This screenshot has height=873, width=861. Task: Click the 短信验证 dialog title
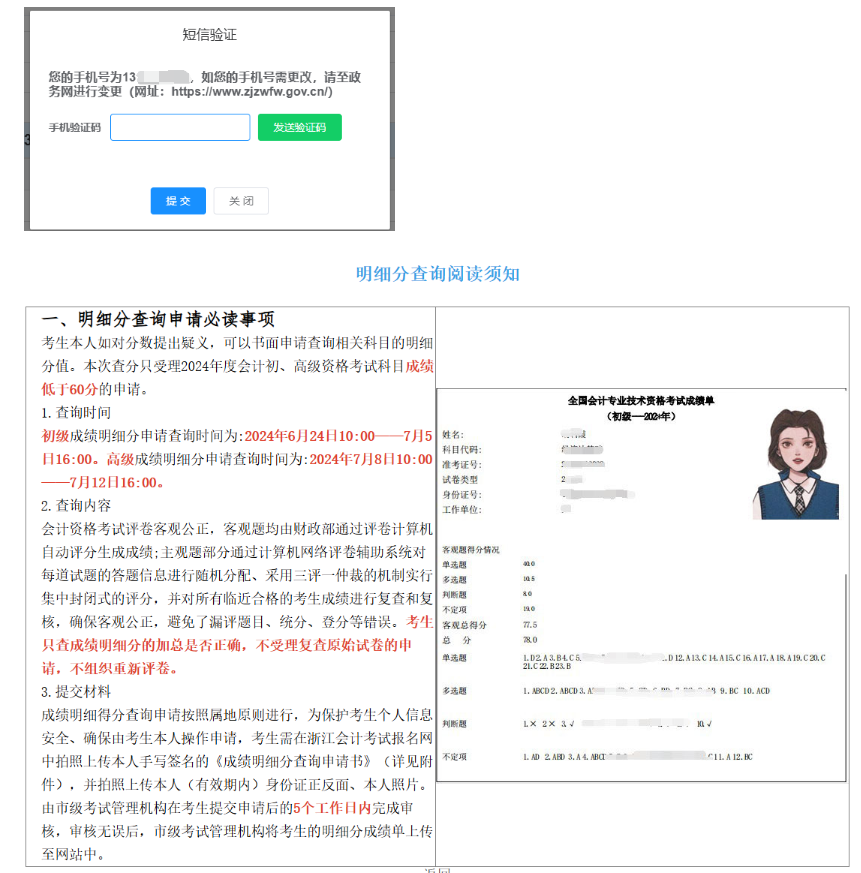click(x=209, y=35)
